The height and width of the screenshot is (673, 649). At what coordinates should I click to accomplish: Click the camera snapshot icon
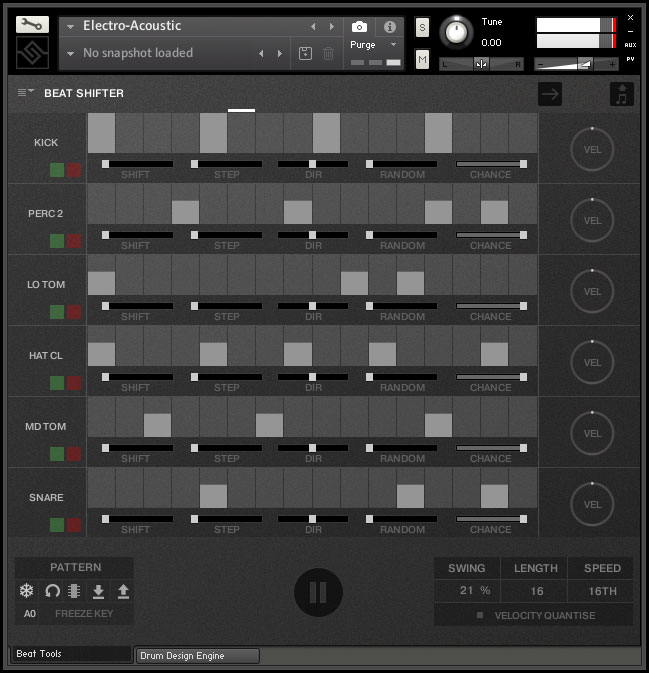(x=359, y=27)
